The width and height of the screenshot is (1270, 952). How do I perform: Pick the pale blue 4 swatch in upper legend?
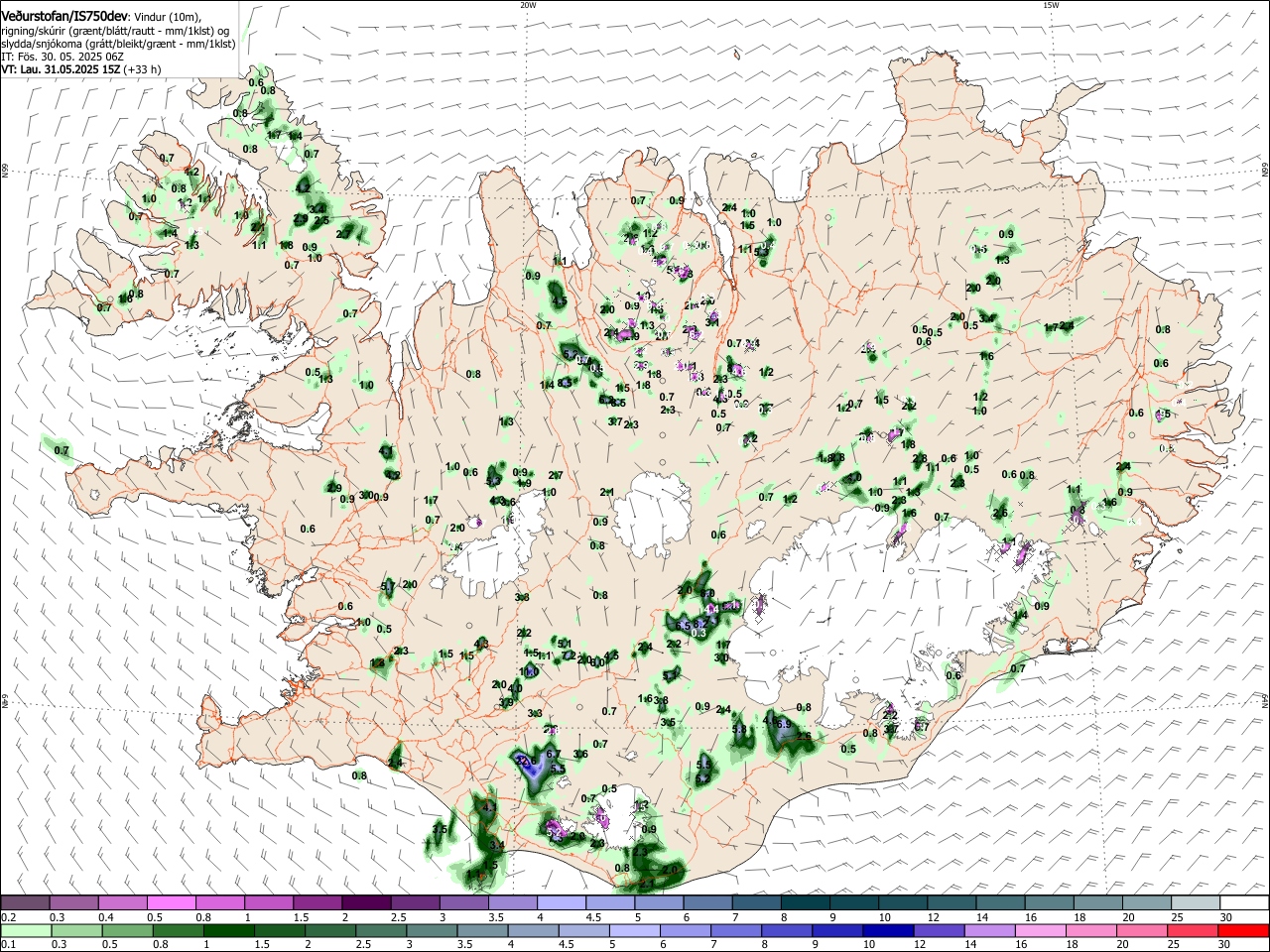562,903
